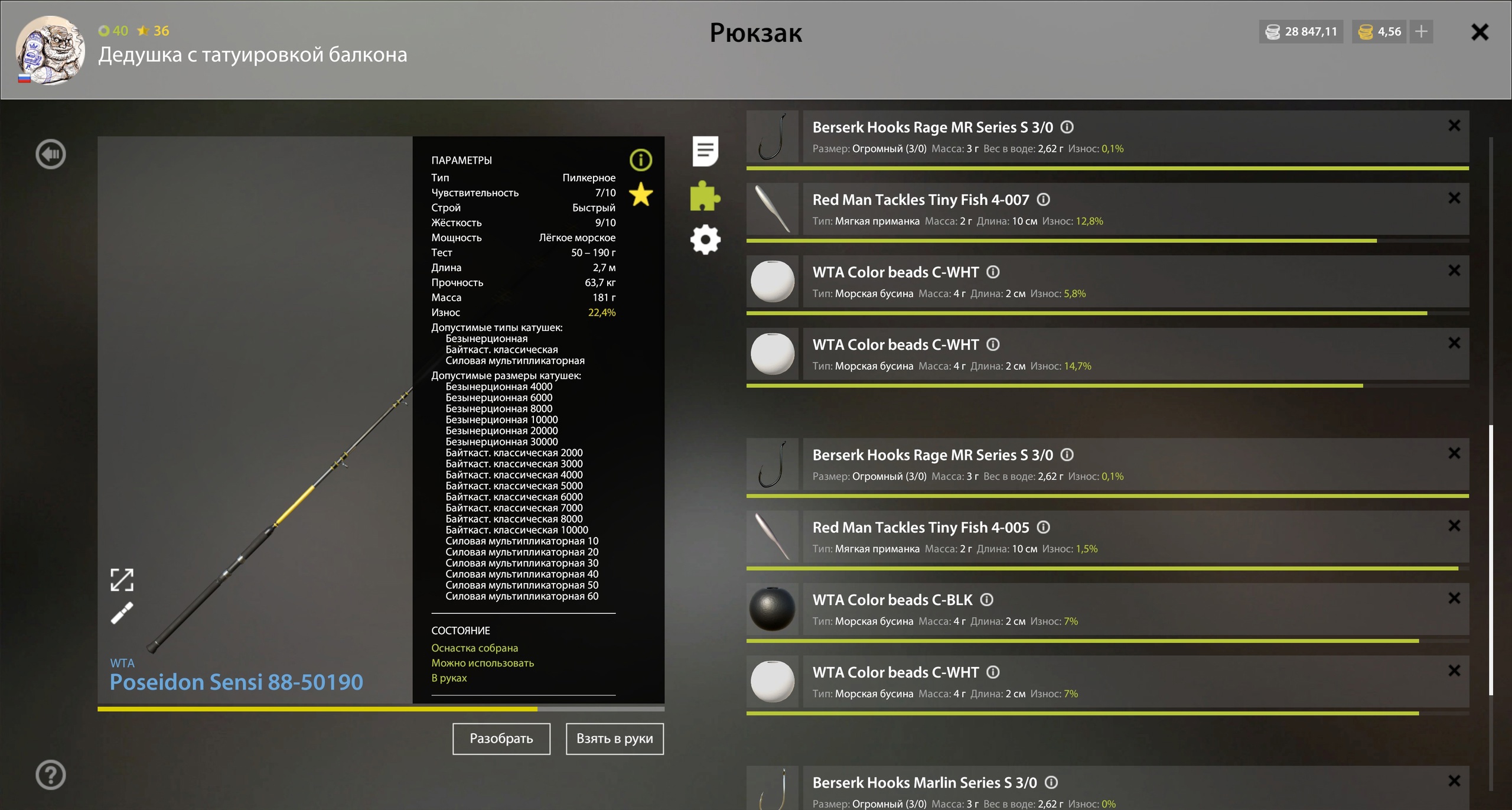Add gold coins with plus button
The width and height of the screenshot is (1512, 810).
[x=1422, y=31]
